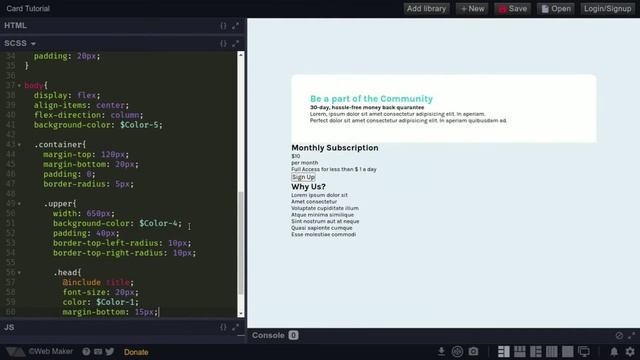Click the 'background-color: $Color-4;' code line
Screen dimensions: 640x360
117,223
